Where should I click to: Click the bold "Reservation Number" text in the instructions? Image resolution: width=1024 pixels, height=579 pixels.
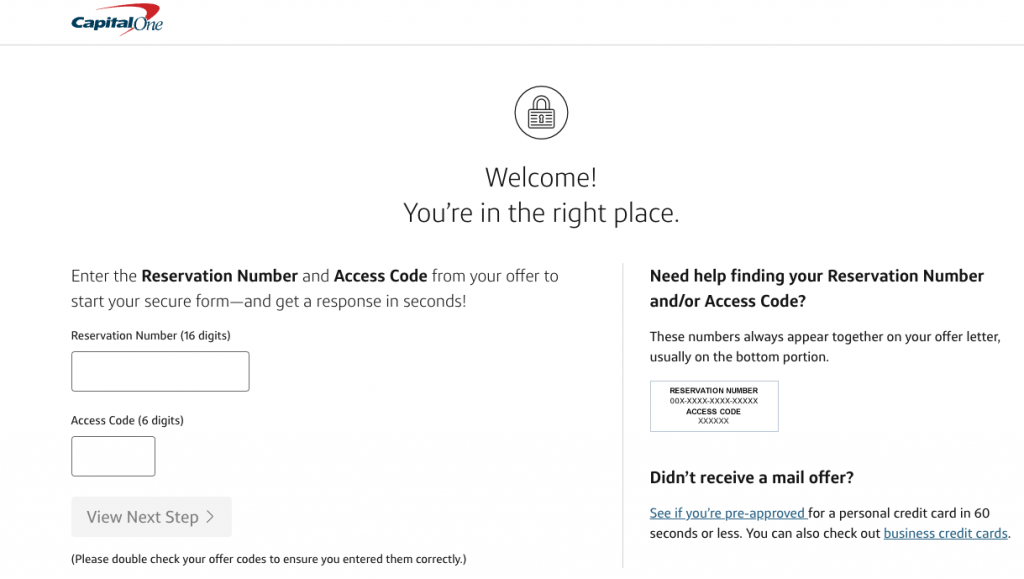click(x=220, y=276)
